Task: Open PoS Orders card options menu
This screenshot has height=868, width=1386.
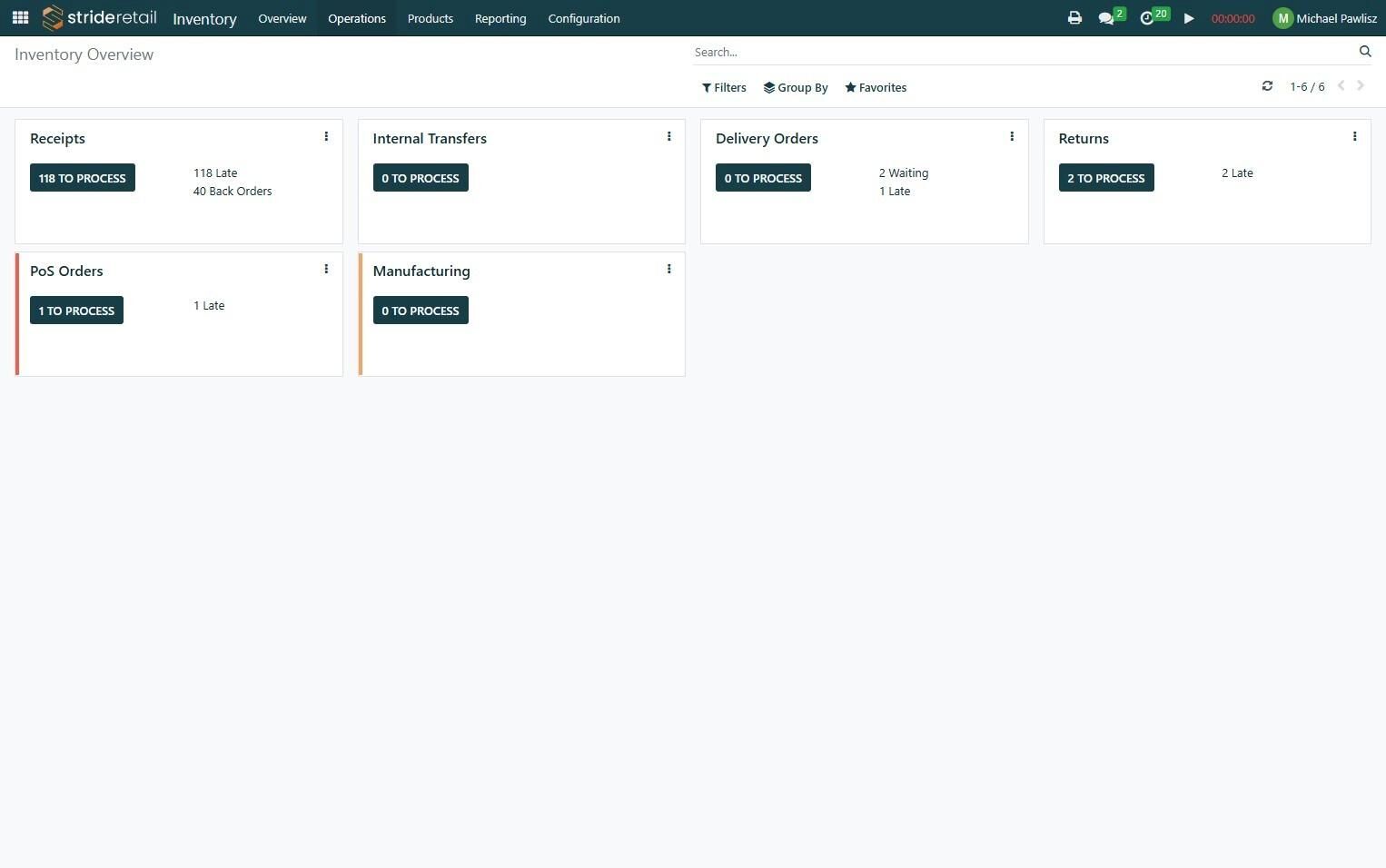Action: click(326, 270)
